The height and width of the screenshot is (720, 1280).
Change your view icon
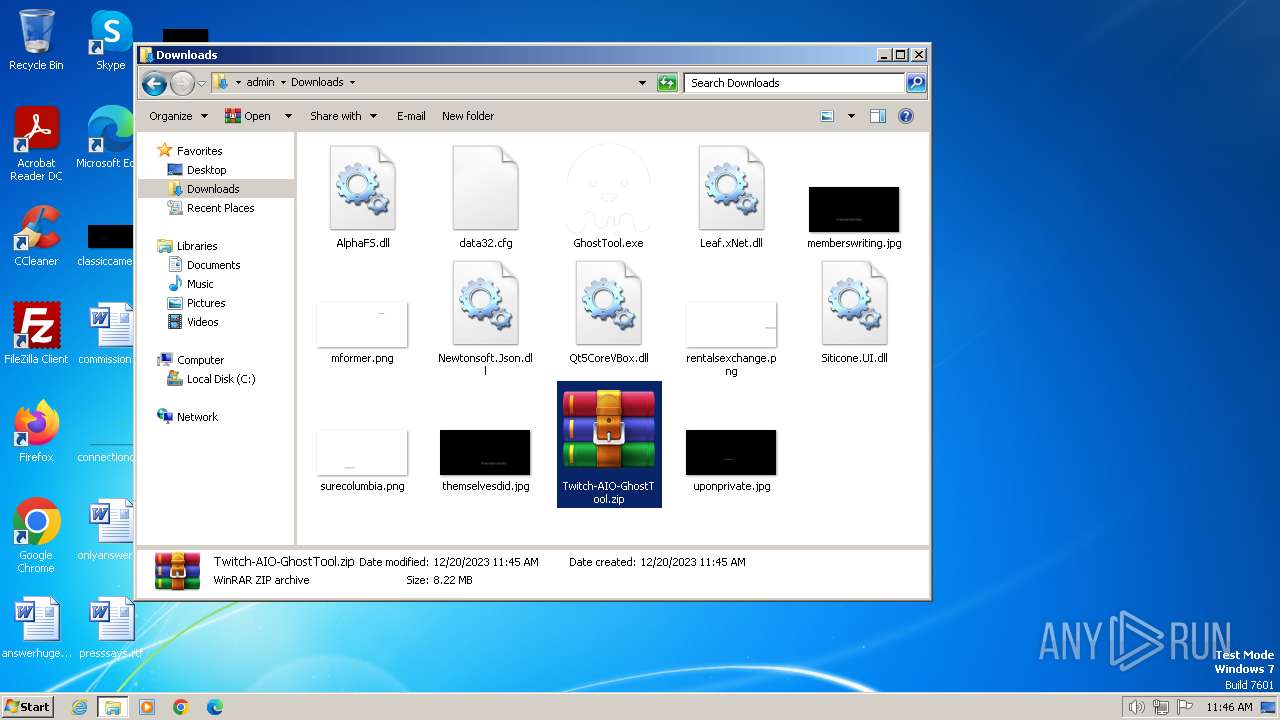coord(827,116)
